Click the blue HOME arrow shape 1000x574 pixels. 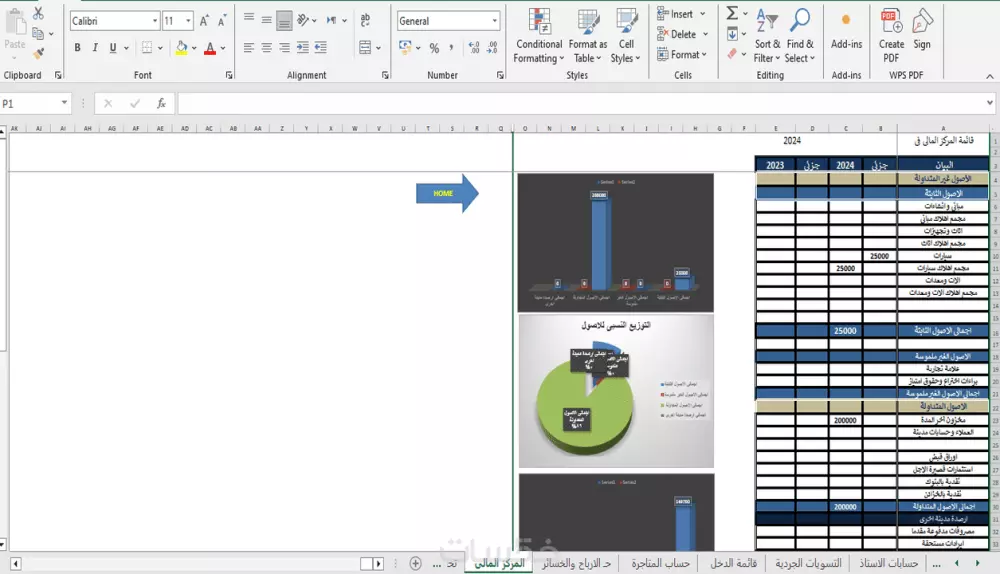coord(447,193)
